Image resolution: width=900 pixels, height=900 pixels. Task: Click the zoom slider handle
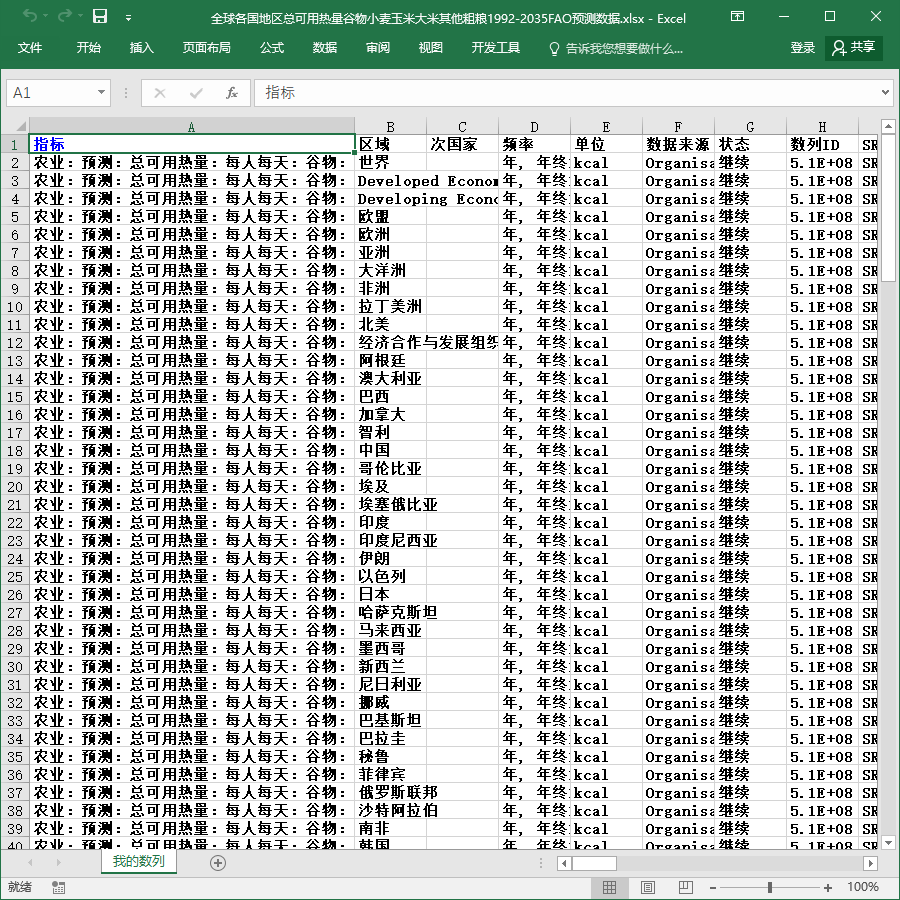[x=770, y=887]
